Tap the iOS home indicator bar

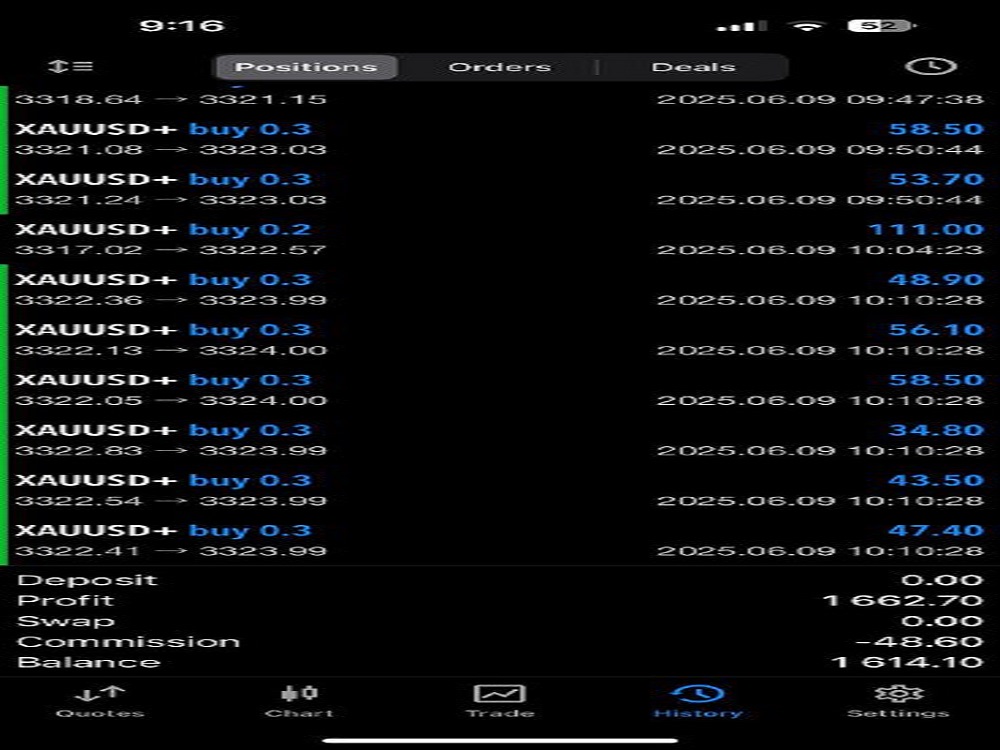[x=500, y=741]
